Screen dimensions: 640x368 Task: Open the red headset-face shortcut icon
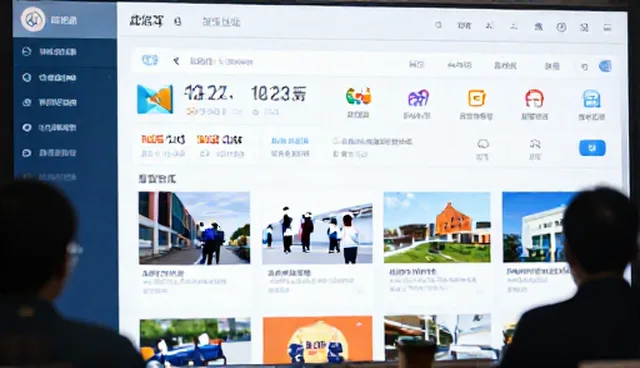pyautogui.click(x=534, y=98)
